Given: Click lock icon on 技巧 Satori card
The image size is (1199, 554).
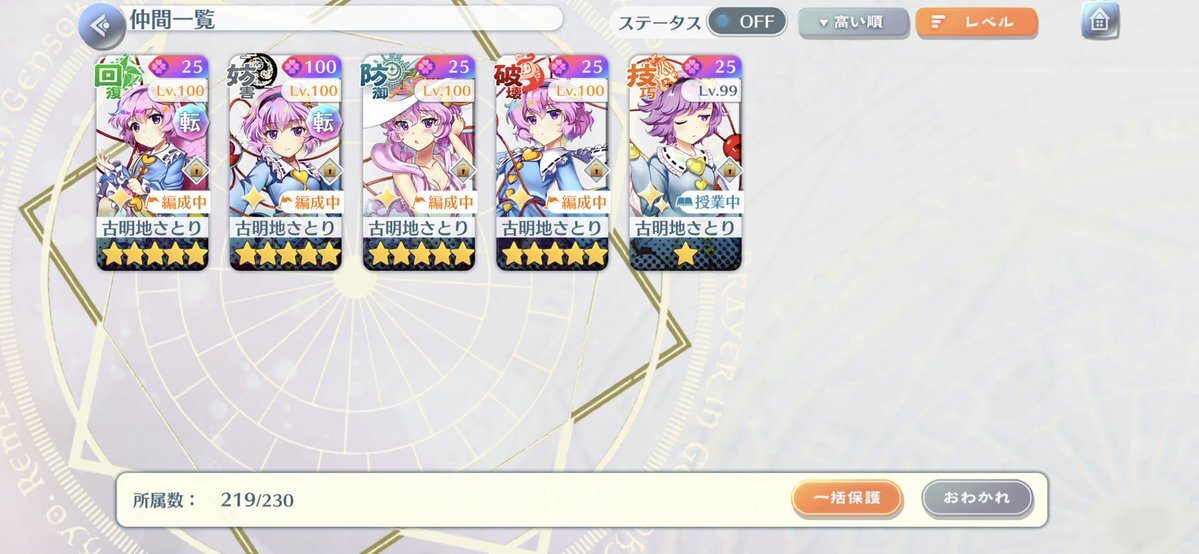Looking at the screenshot, I should point(729,168).
